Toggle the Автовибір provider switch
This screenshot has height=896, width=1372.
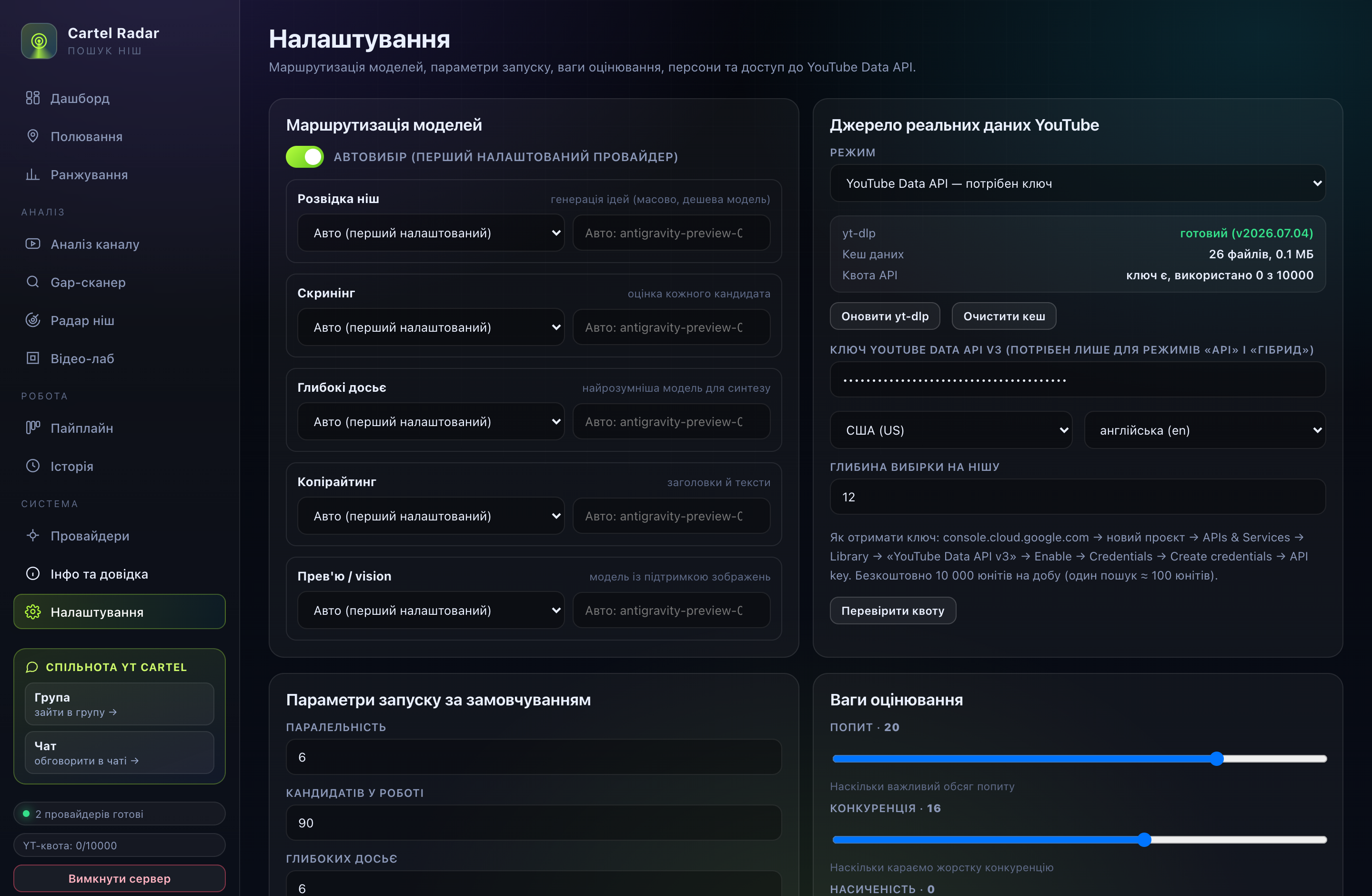(x=304, y=156)
